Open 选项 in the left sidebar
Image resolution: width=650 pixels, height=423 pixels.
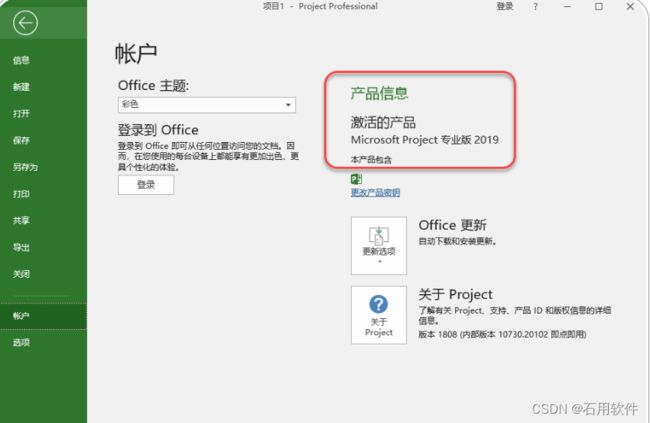click(x=21, y=343)
